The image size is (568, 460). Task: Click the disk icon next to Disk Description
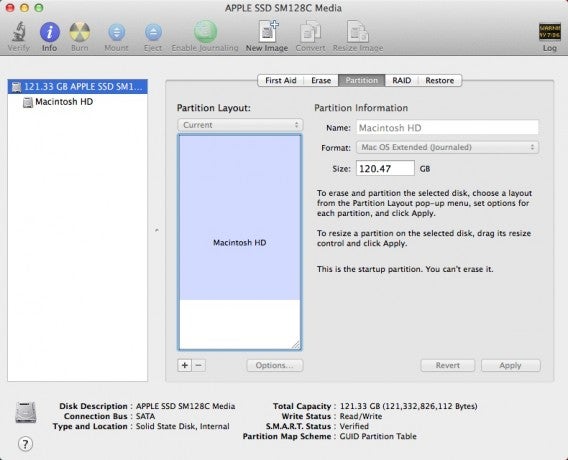(x=26, y=412)
